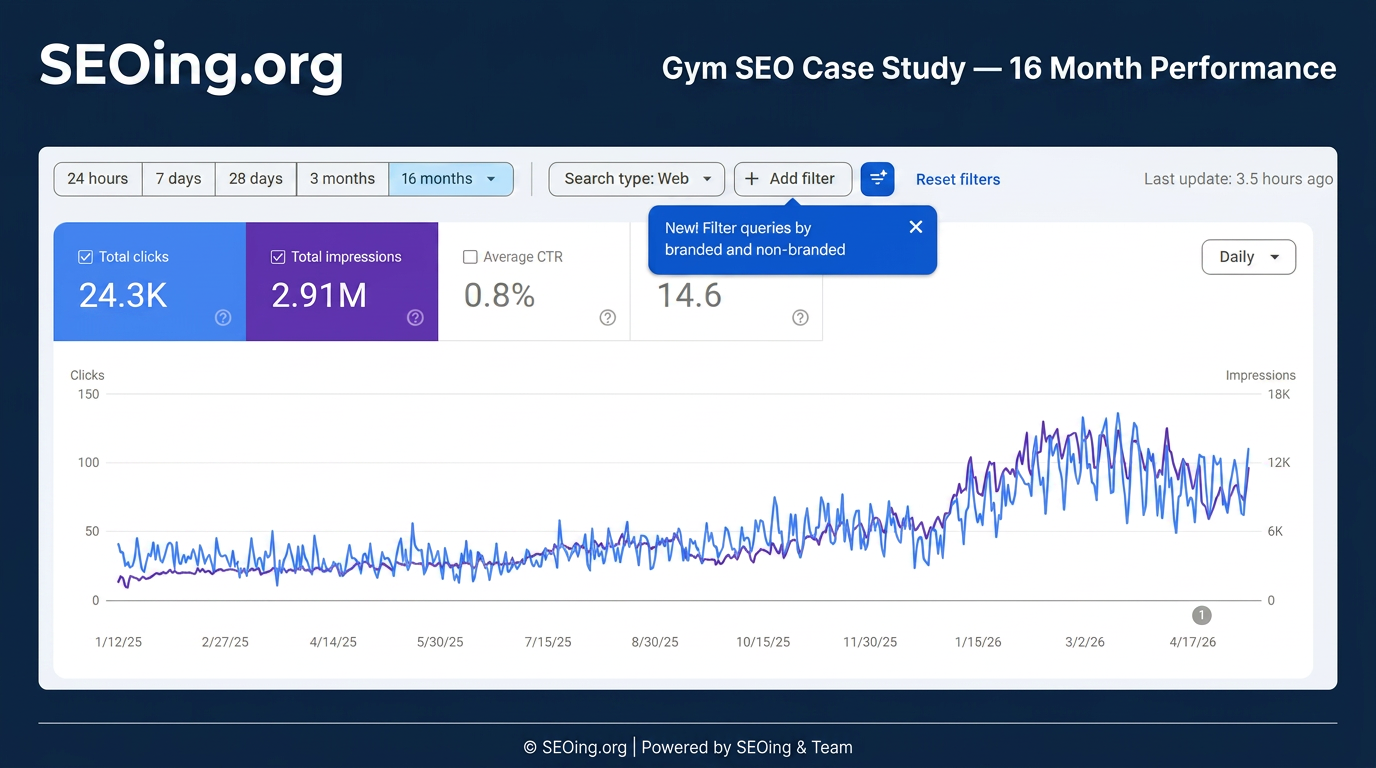1376x768 pixels.
Task: Close the branded filter tooltip
Action: [915, 227]
